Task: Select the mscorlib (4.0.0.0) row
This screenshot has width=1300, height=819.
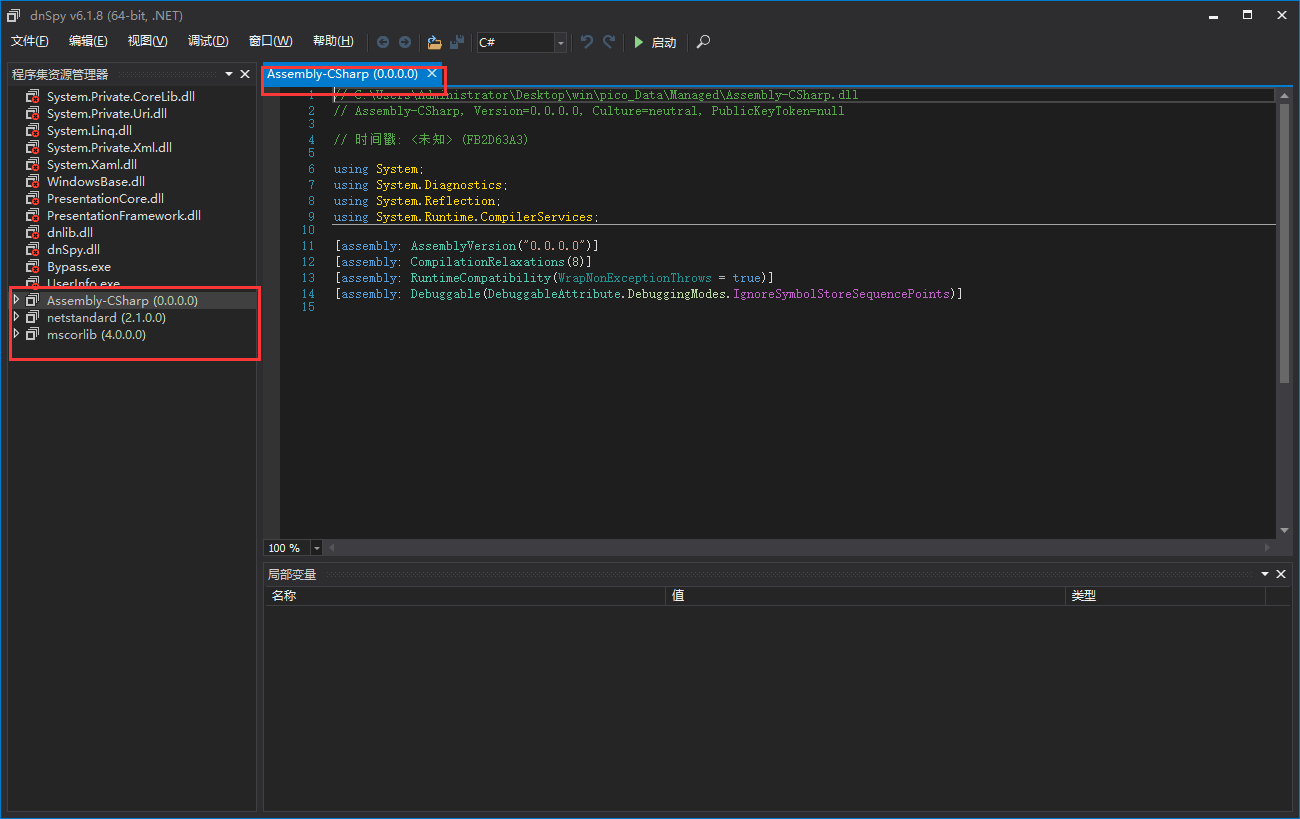Action: pos(133,335)
